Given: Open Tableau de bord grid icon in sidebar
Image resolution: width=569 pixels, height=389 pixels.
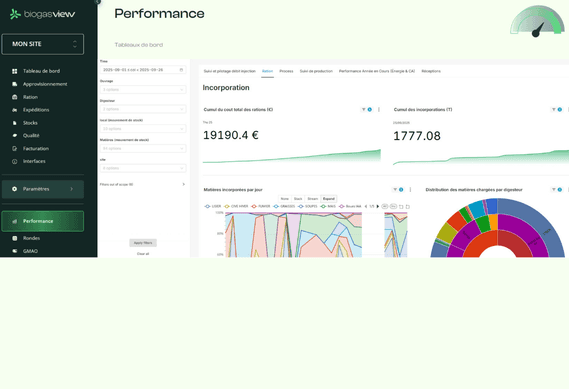Looking at the screenshot, I should pyautogui.click(x=15, y=71).
